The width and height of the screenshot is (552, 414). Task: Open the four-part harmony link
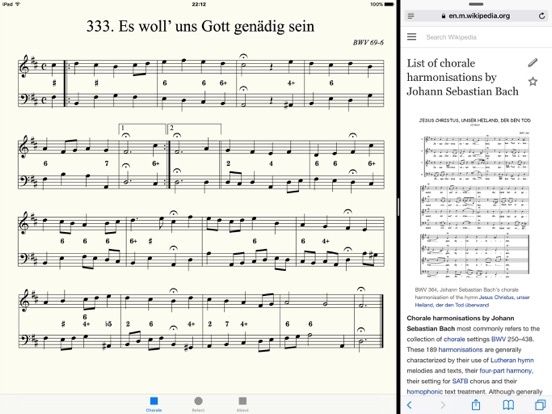[x=506, y=371]
